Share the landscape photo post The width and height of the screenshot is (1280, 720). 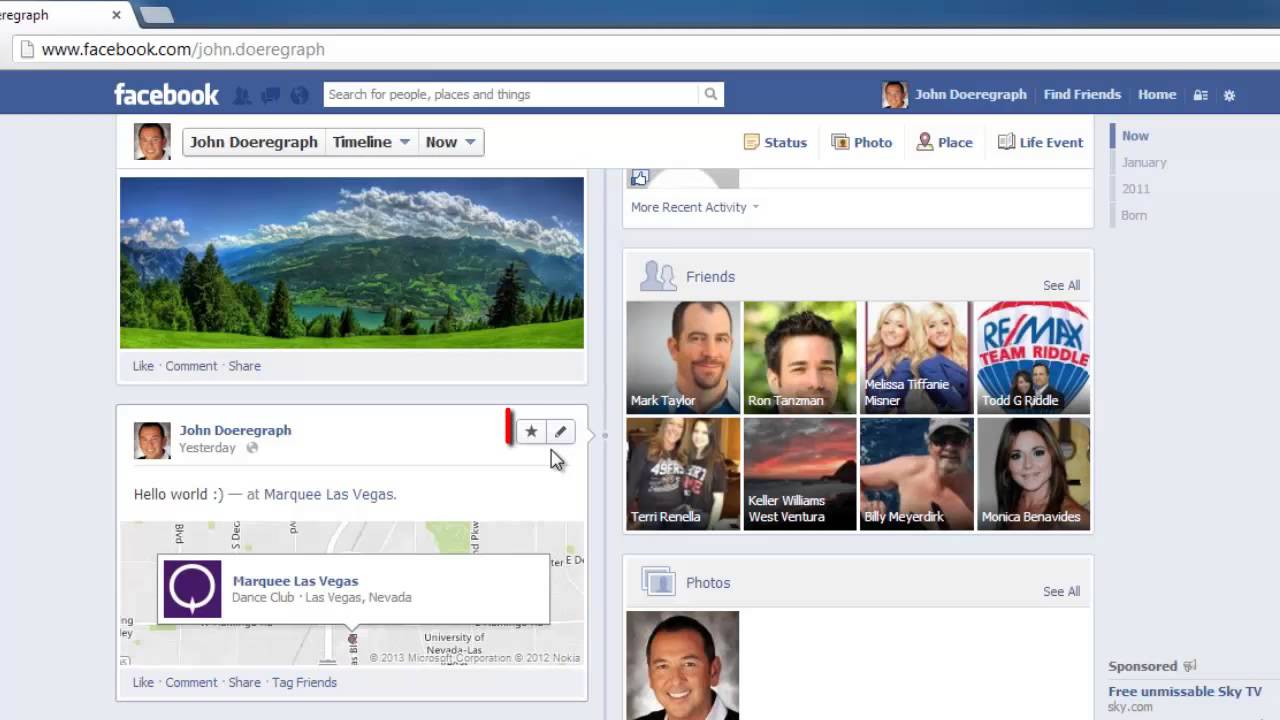point(244,366)
